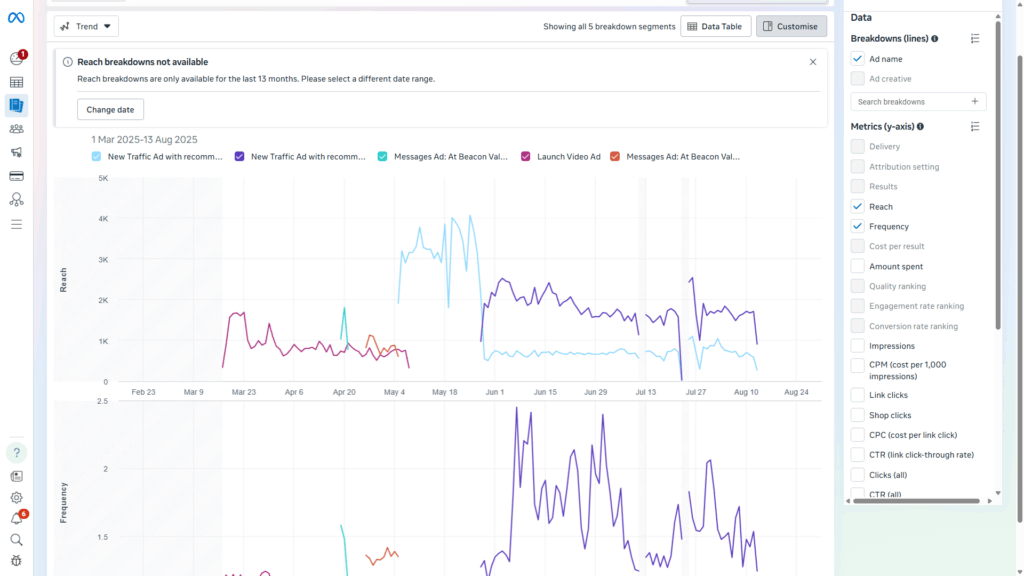Open the search magnifier icon
This screenshot has height=576, width=1024.
pyautogui.click(x=16, y=539)
